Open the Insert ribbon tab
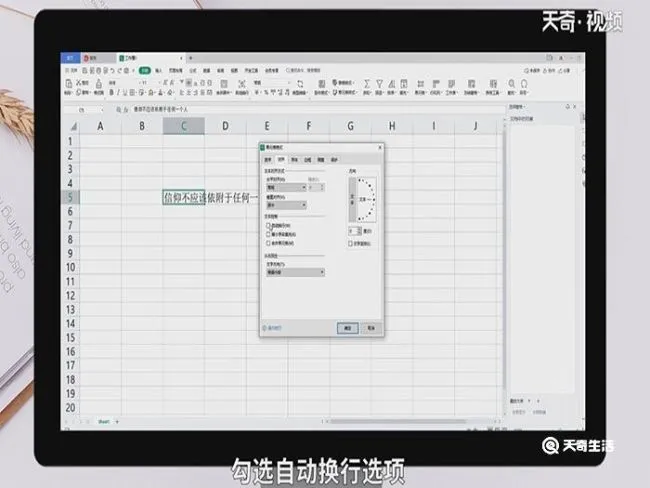Viewport: 650px width, 488px height. point(158,70)
